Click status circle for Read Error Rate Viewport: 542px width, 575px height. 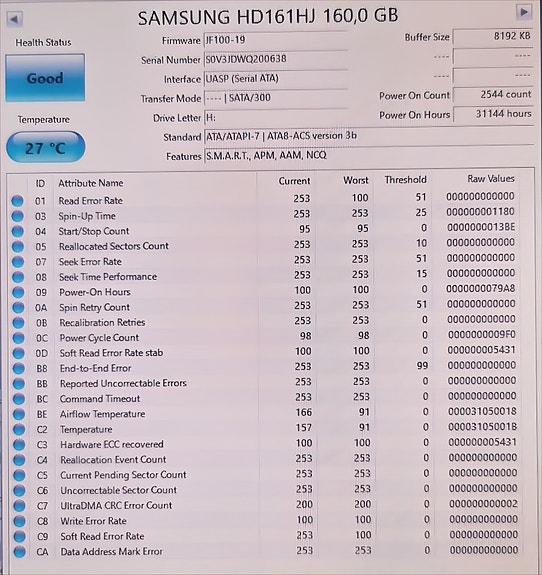(17, 201)
